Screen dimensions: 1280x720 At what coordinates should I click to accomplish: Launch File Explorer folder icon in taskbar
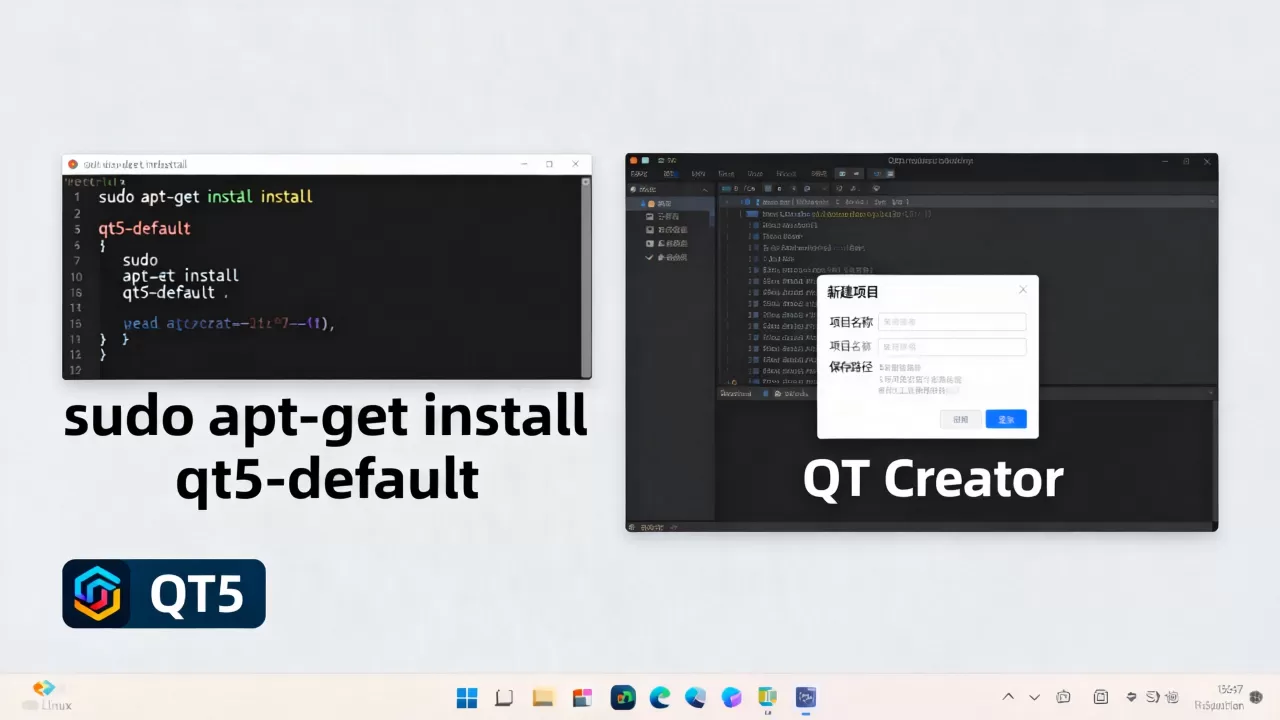point(543,697)
